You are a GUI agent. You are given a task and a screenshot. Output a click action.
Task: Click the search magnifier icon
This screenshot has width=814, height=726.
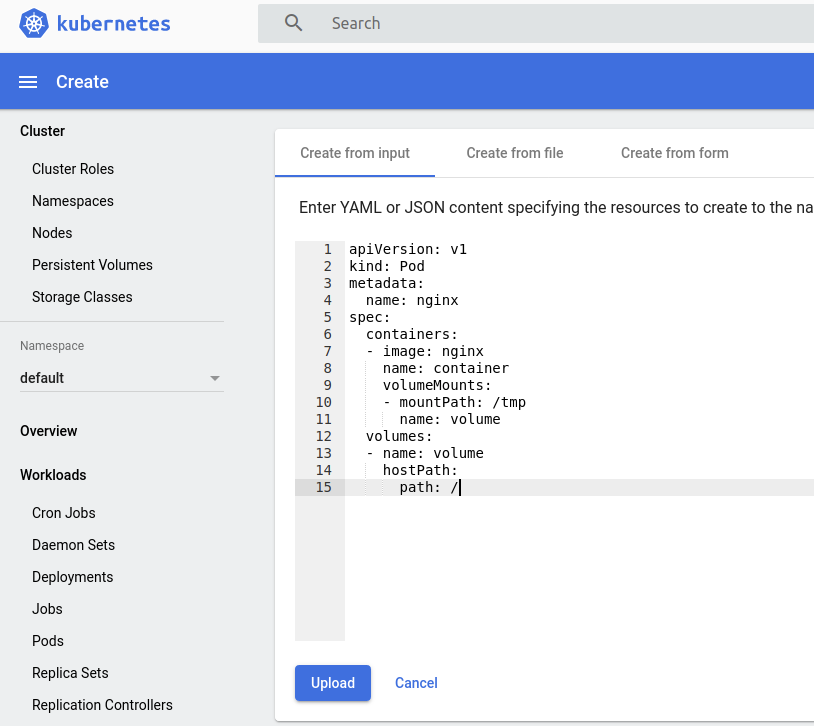tap(293, 23)
